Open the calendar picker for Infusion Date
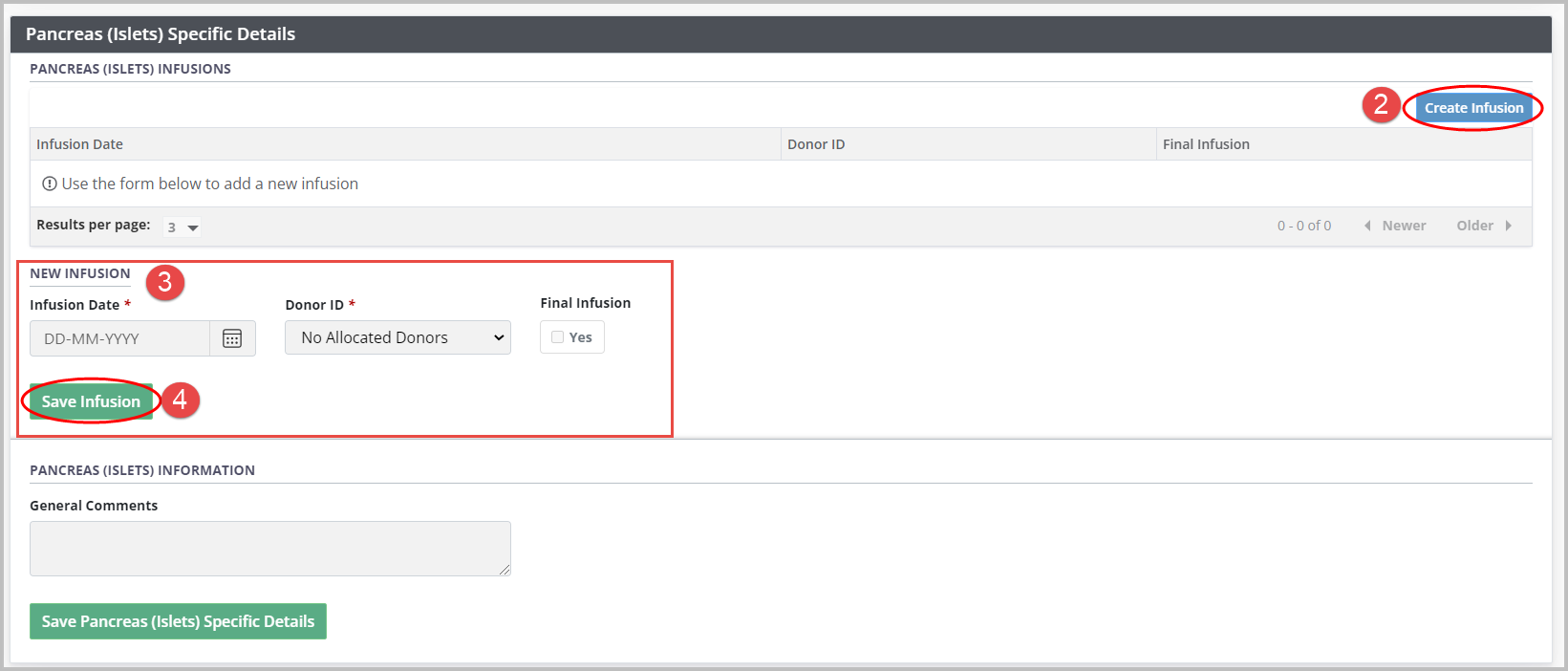 232,338
